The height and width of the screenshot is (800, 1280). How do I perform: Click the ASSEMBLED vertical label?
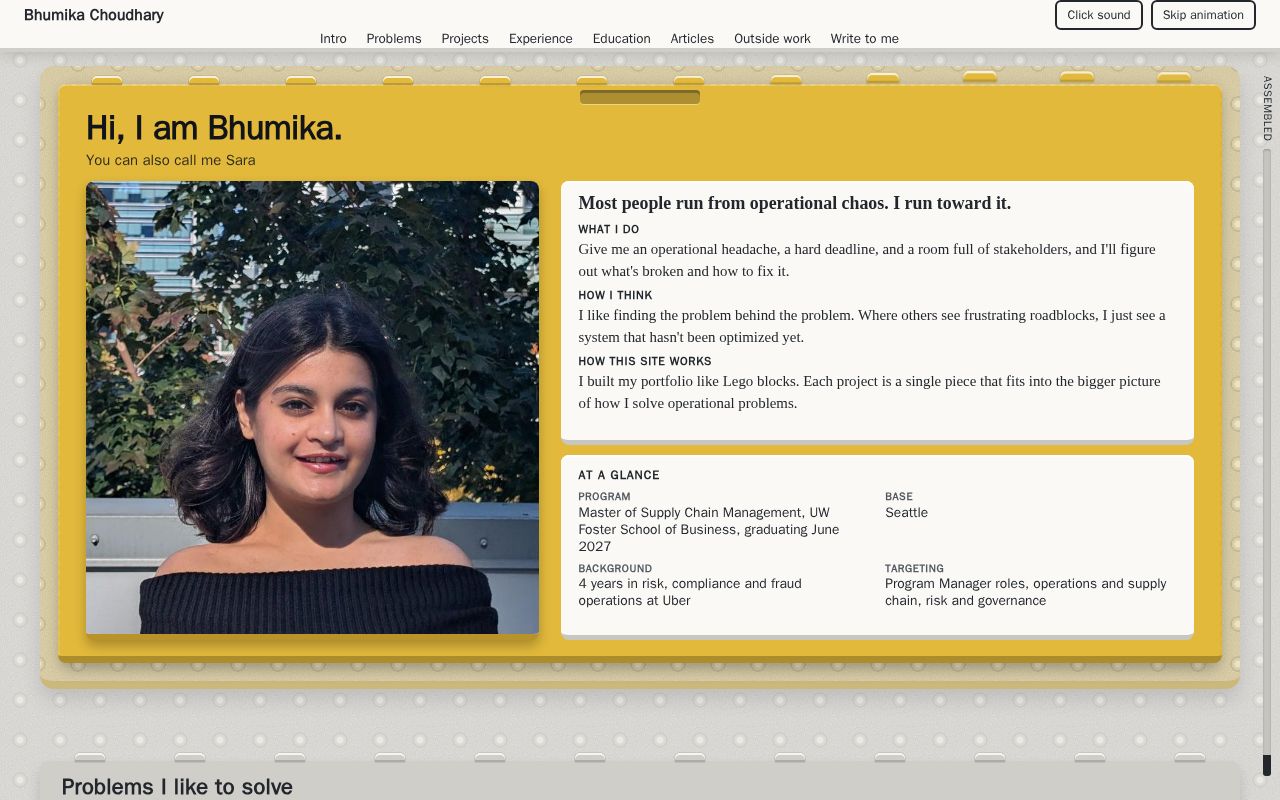coord(1267,108)
